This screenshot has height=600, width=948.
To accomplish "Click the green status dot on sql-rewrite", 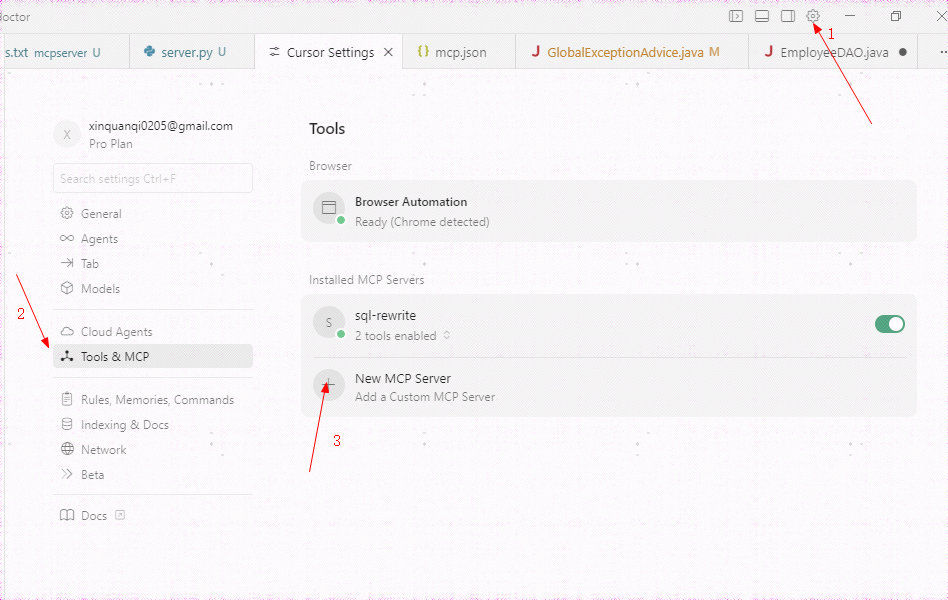I will coord(341,334).
